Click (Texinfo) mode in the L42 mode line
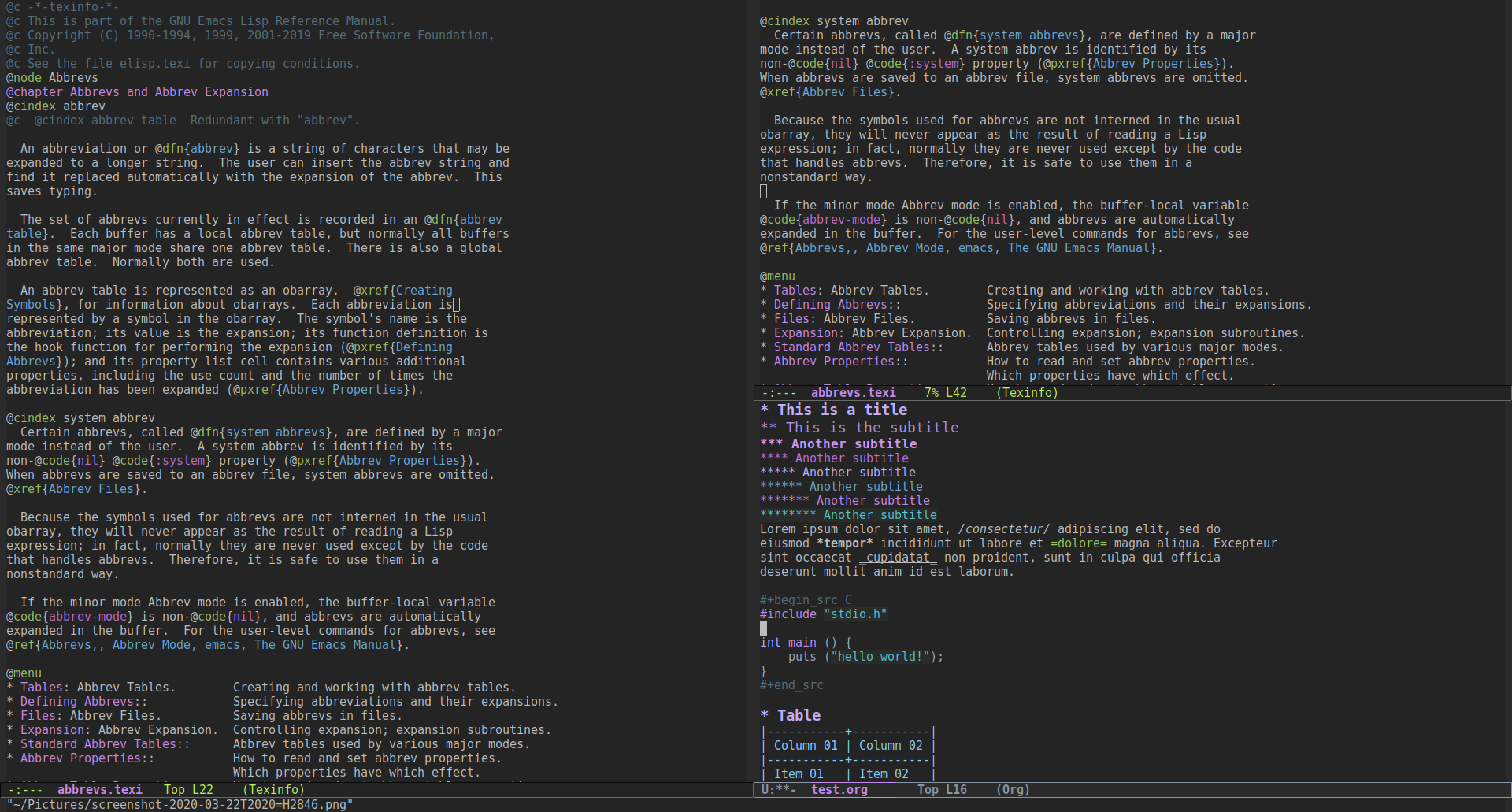Viewport: 1512px width, 812px height. (1027, 392)
